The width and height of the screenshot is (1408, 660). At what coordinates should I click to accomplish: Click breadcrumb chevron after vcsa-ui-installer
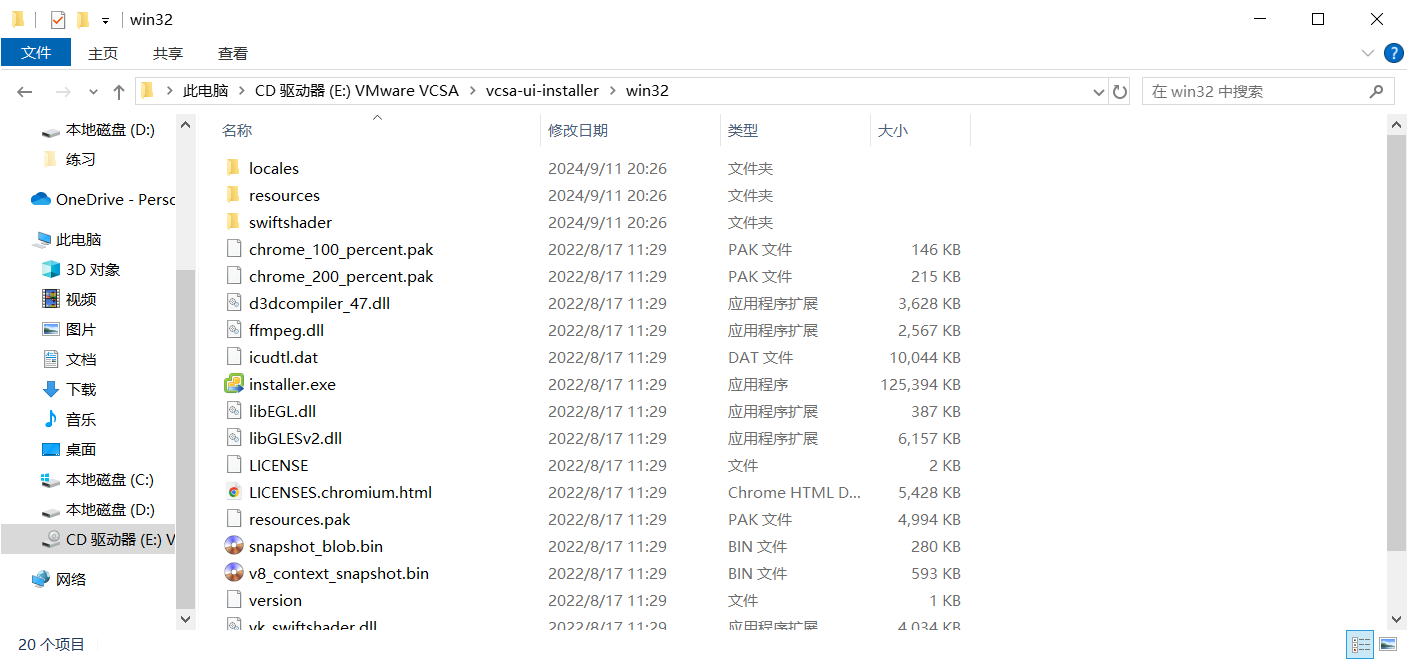coord(613,91)
